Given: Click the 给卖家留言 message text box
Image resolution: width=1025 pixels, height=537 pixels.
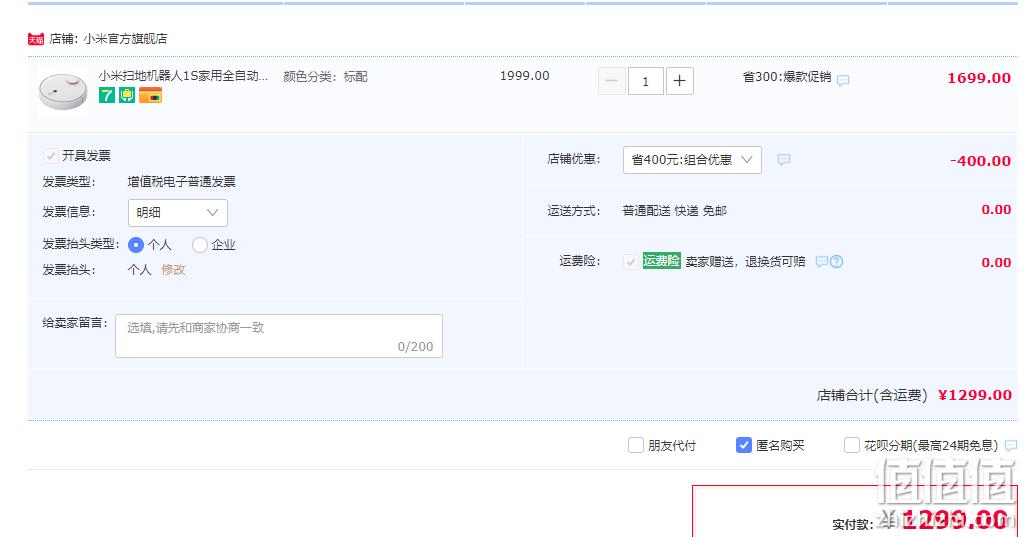Looking at the screenshot, I should pyautogui.click(x=279, y=336).
